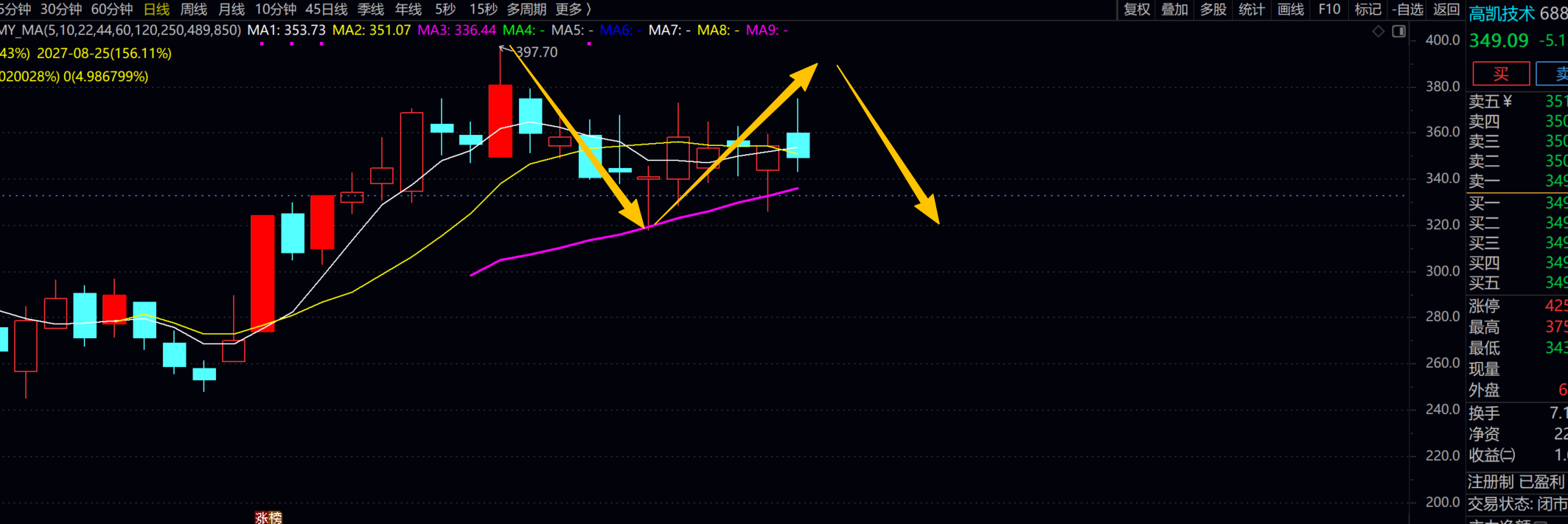Click the diamond icon above the price axis

(x=1378, y=31)
